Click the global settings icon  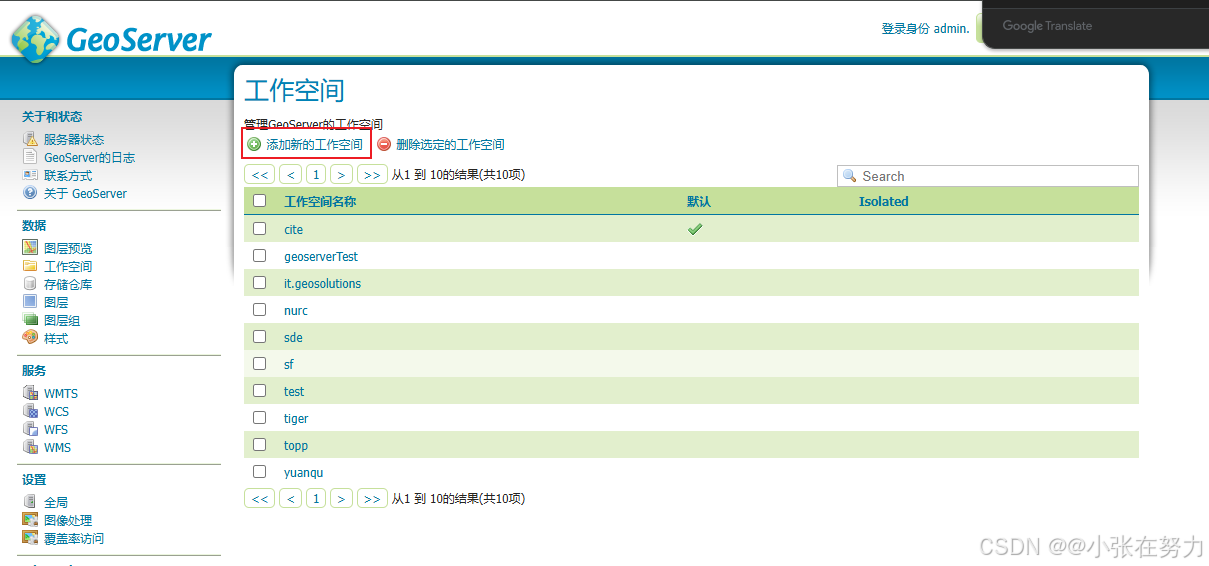tap(30, 502)
